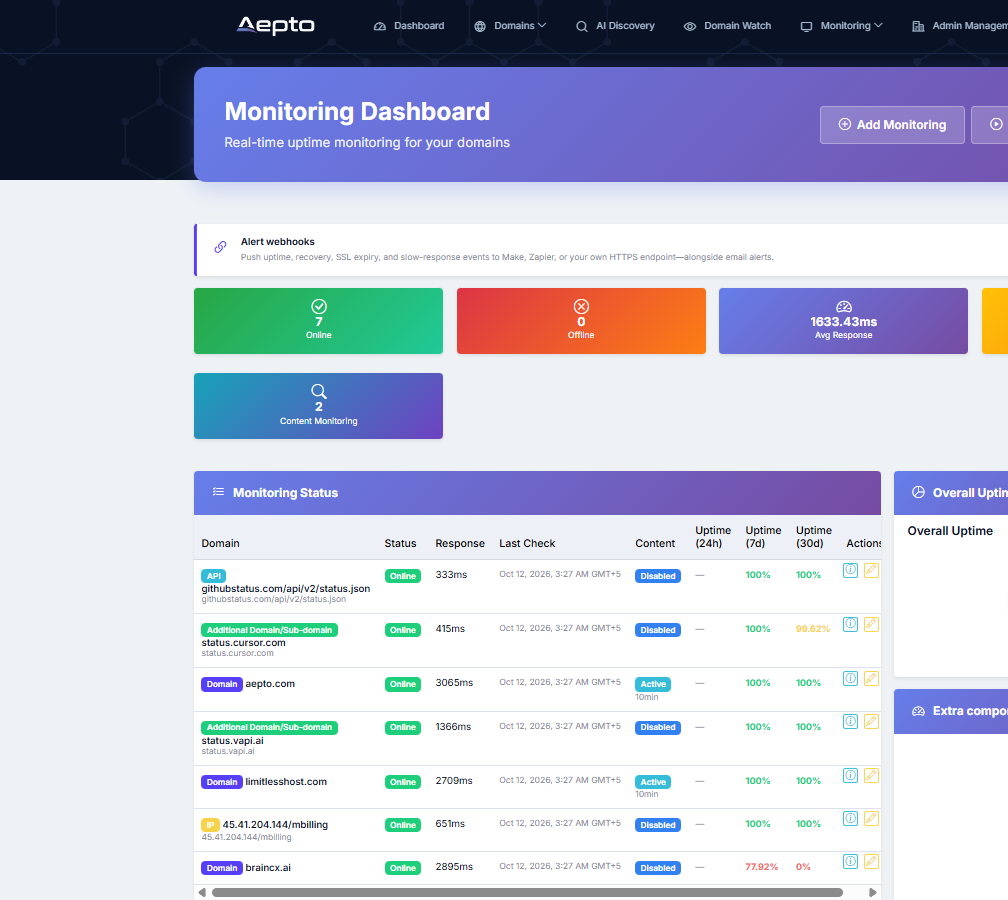Click the Disabled content badge for status.vapi.ai
Image resolution: width=1008 pixels, height=900 pixels.
pyautogui.click(x=658, y=727)
